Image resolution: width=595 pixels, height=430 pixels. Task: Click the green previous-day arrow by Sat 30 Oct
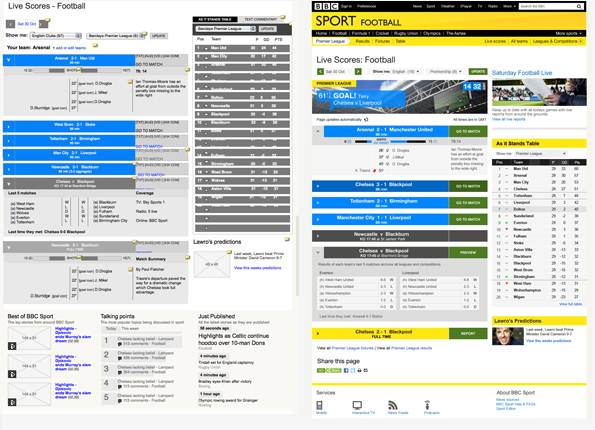pyautogui.click(x=320, y=71)
